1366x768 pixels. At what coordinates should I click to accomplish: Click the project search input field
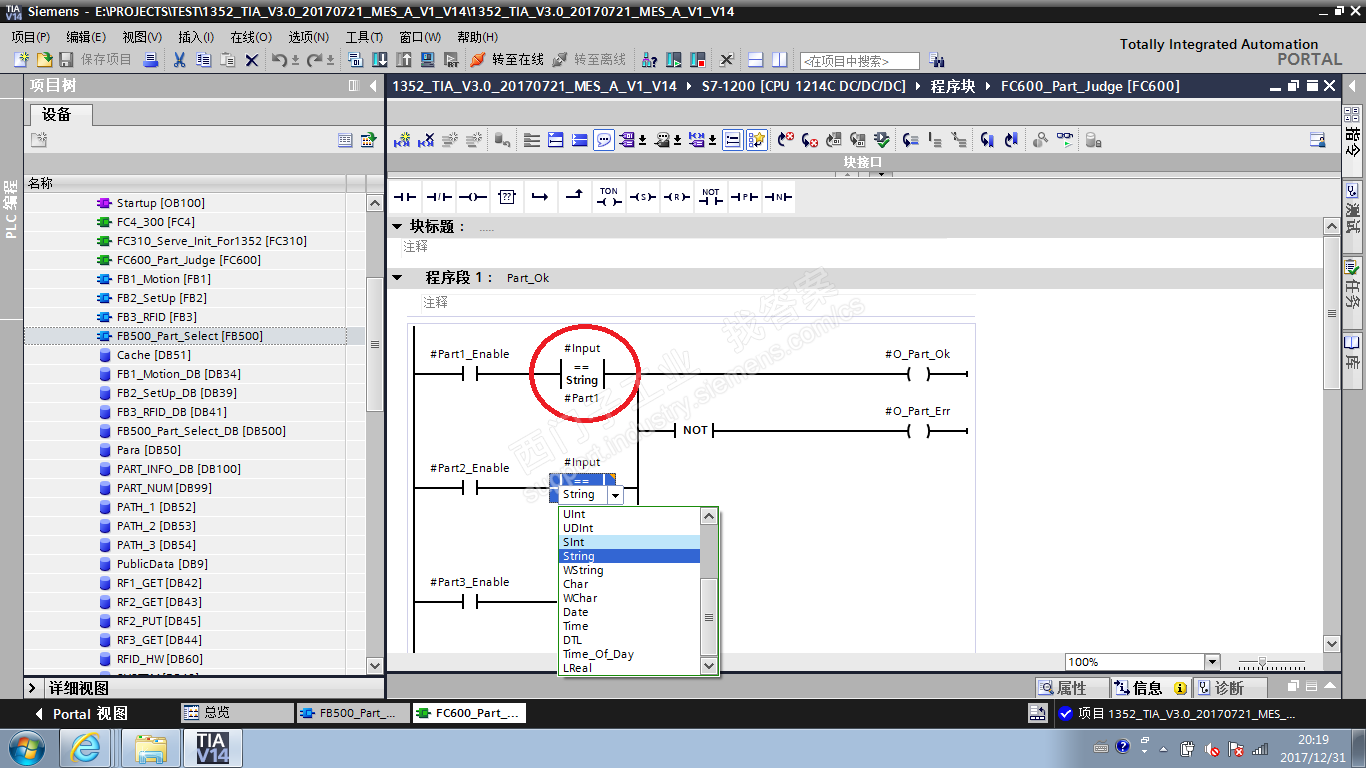859,61
